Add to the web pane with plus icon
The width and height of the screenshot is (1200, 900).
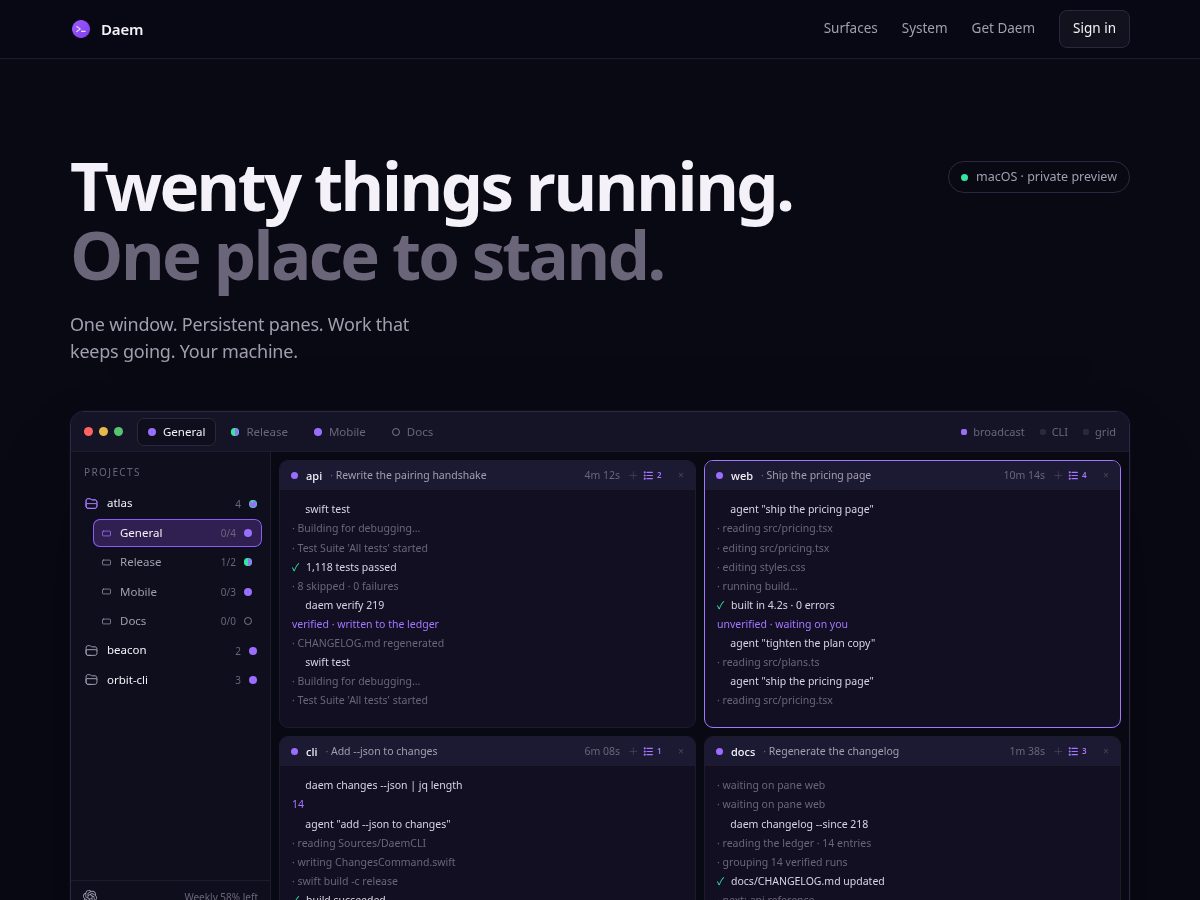coord(1058,475)
